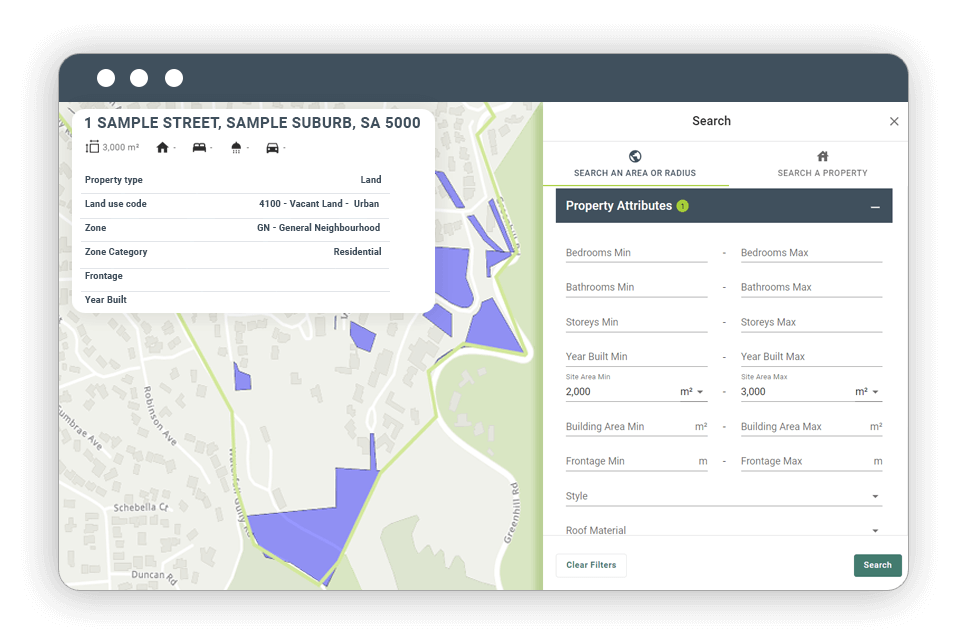Click the house icon above Search A Property
Viewport: 960px width, 640px height.
coord(822,157)
